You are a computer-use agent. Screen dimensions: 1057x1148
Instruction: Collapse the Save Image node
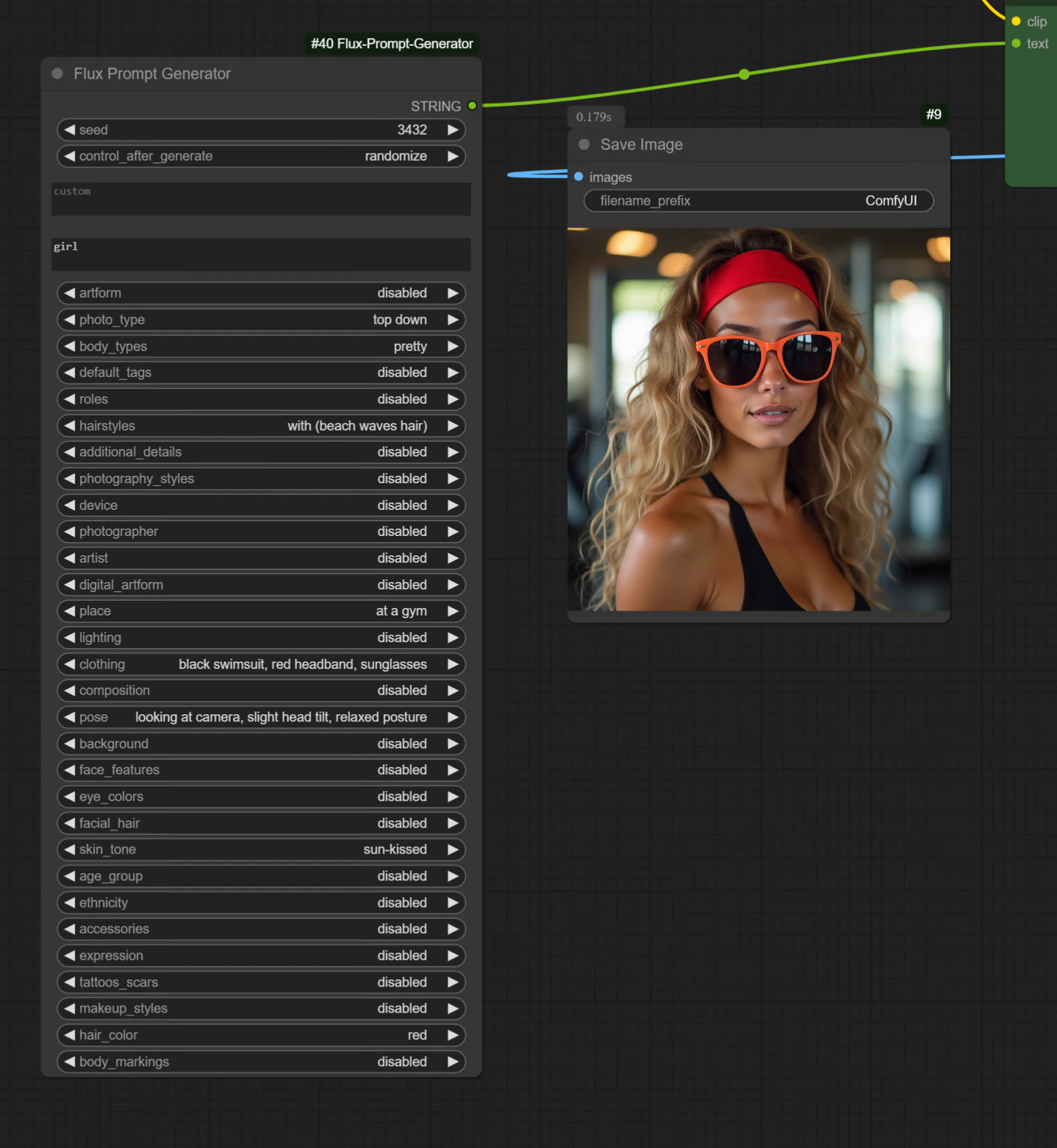[584, 145]
